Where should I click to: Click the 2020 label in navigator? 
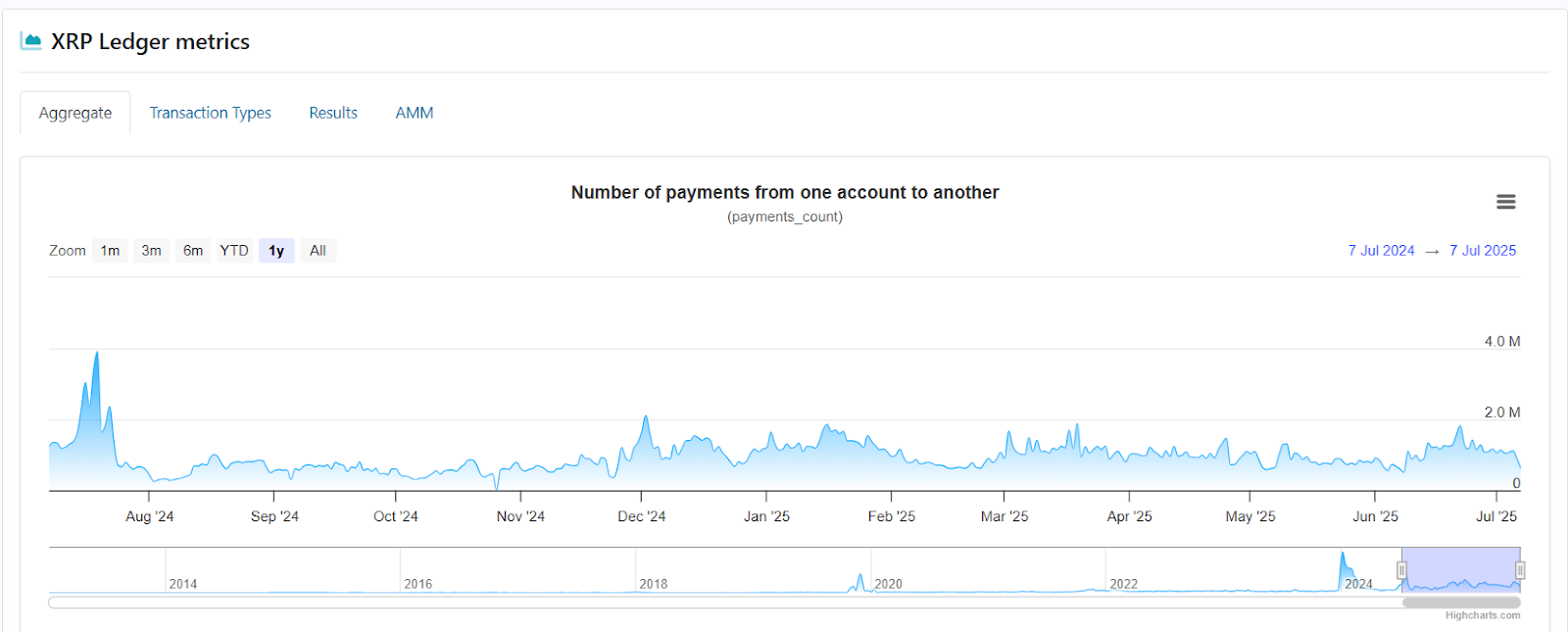point(889,584)
